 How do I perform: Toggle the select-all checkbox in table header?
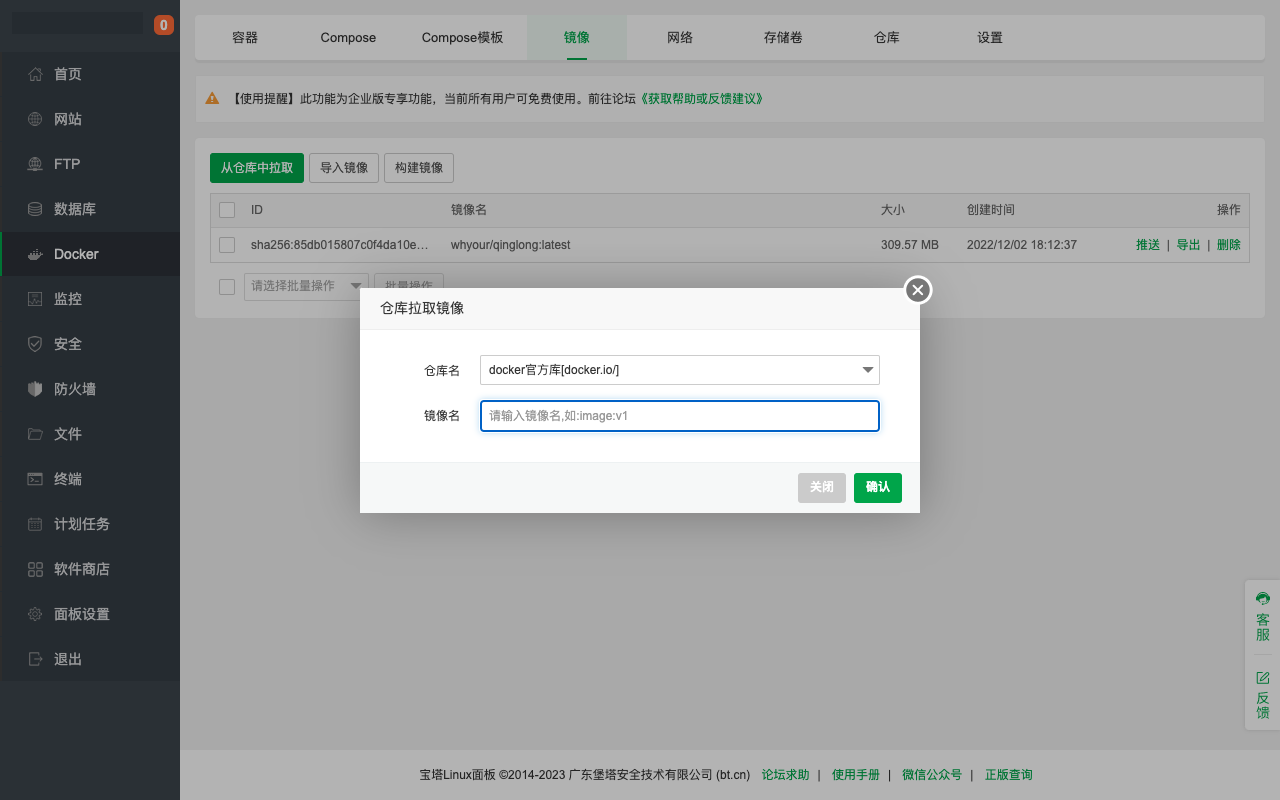click(226, 210)
